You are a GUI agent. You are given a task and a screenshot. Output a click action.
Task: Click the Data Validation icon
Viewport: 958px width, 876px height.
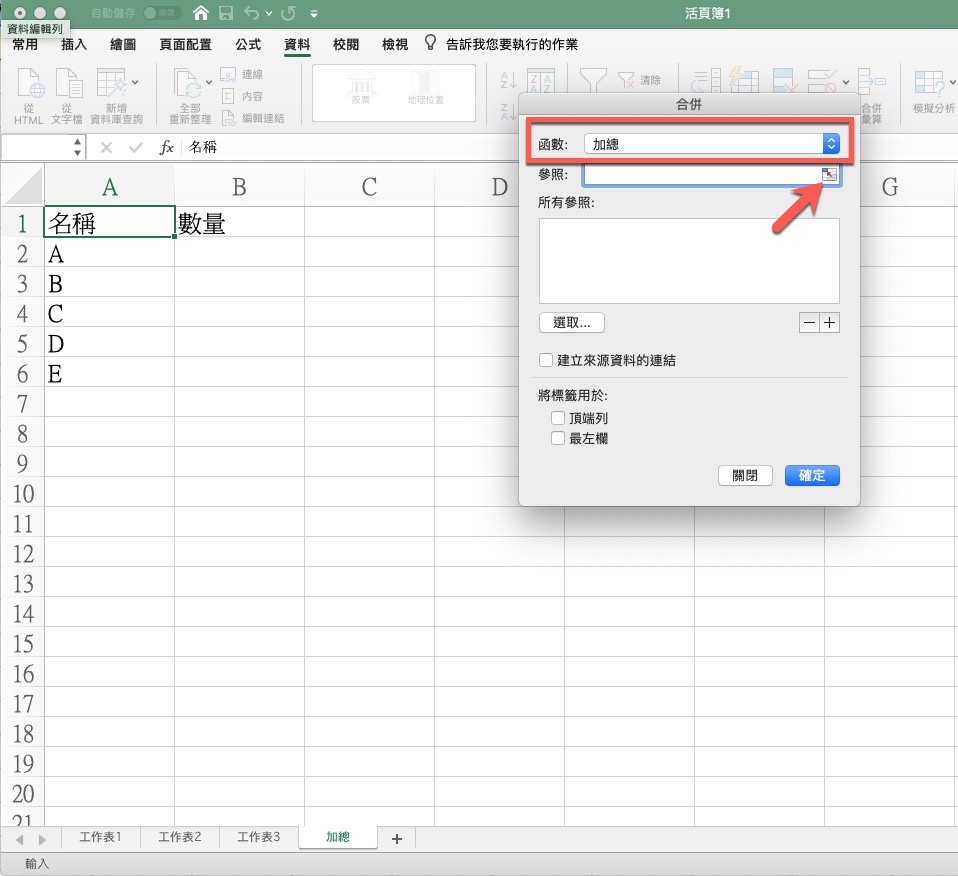pos(822,80)
